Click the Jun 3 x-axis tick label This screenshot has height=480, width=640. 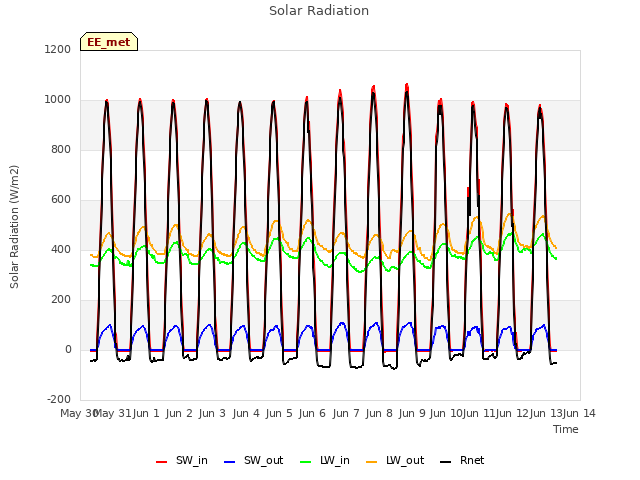[212, 413]
